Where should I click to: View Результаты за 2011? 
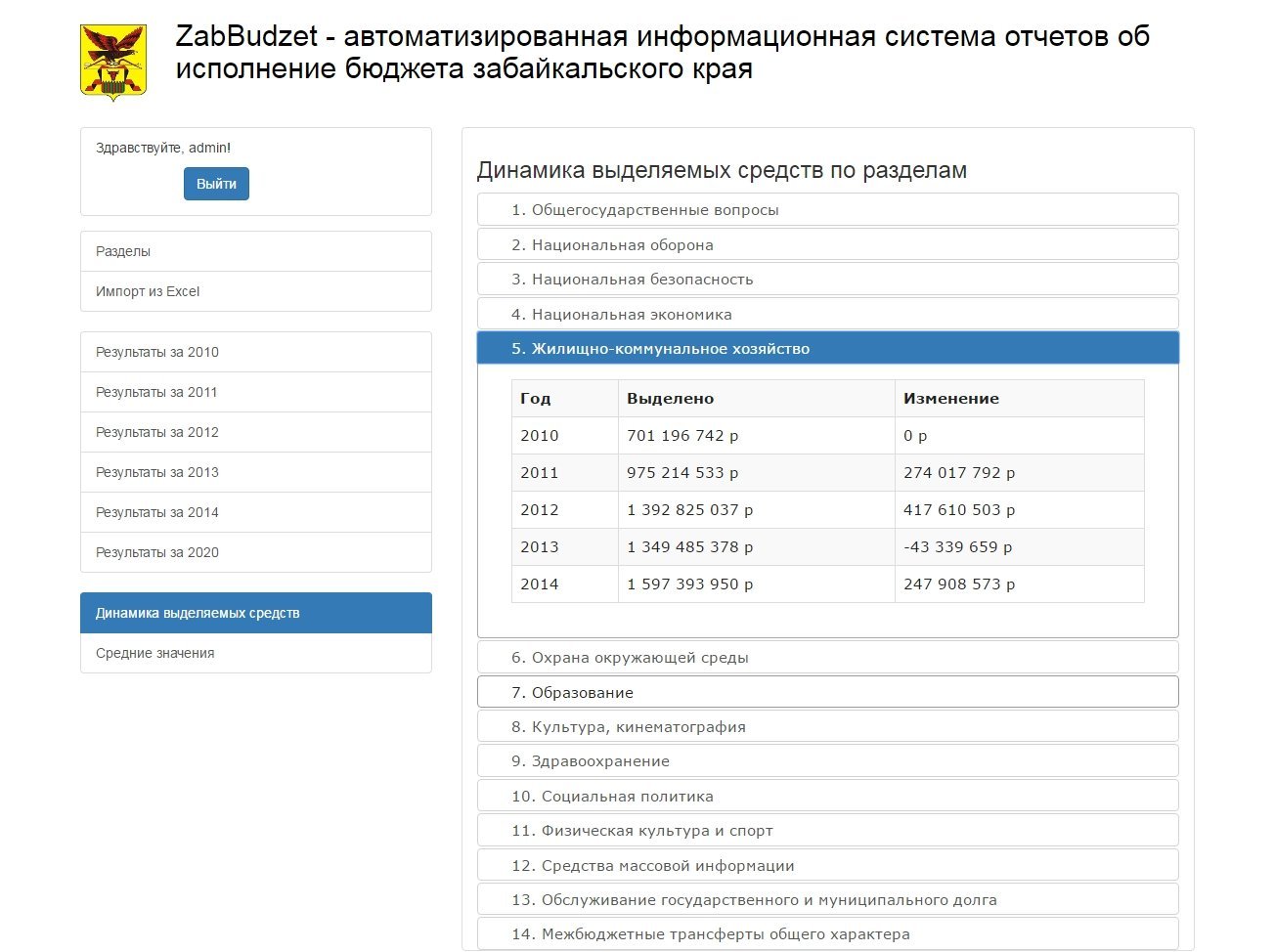256,392
